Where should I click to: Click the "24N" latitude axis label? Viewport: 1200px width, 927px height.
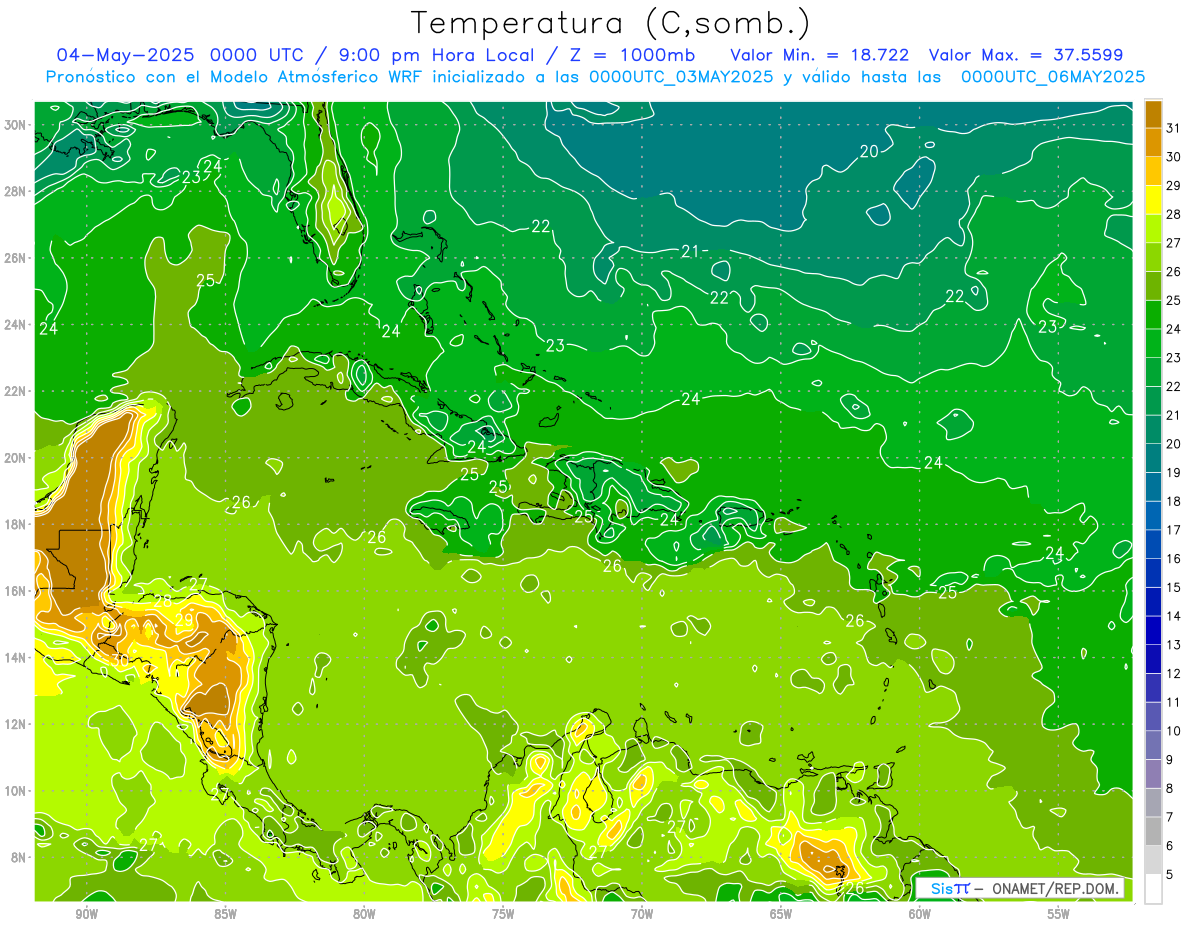[x=14, y=324]
